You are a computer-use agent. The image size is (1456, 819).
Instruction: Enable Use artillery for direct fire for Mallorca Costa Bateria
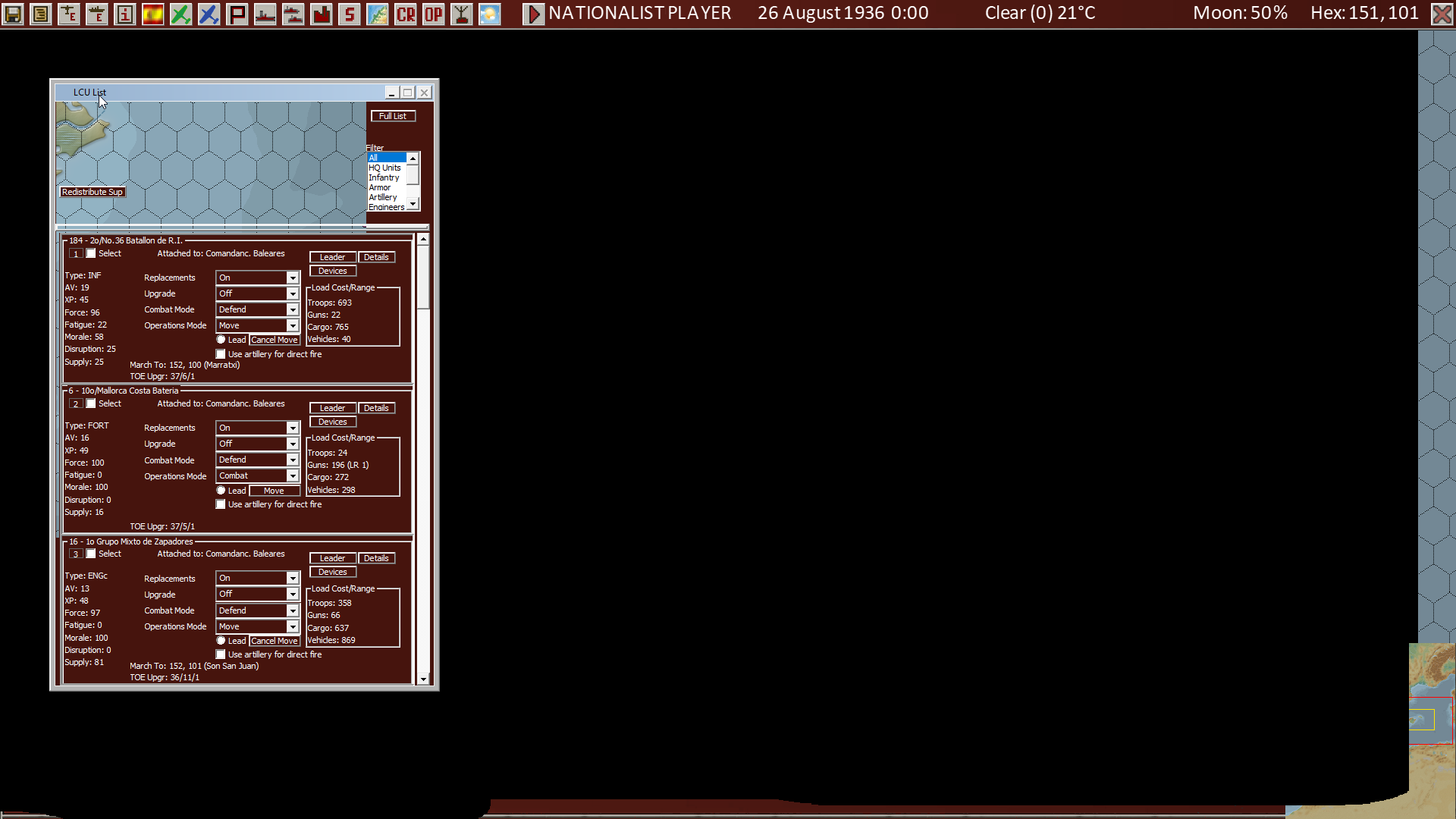221,504
